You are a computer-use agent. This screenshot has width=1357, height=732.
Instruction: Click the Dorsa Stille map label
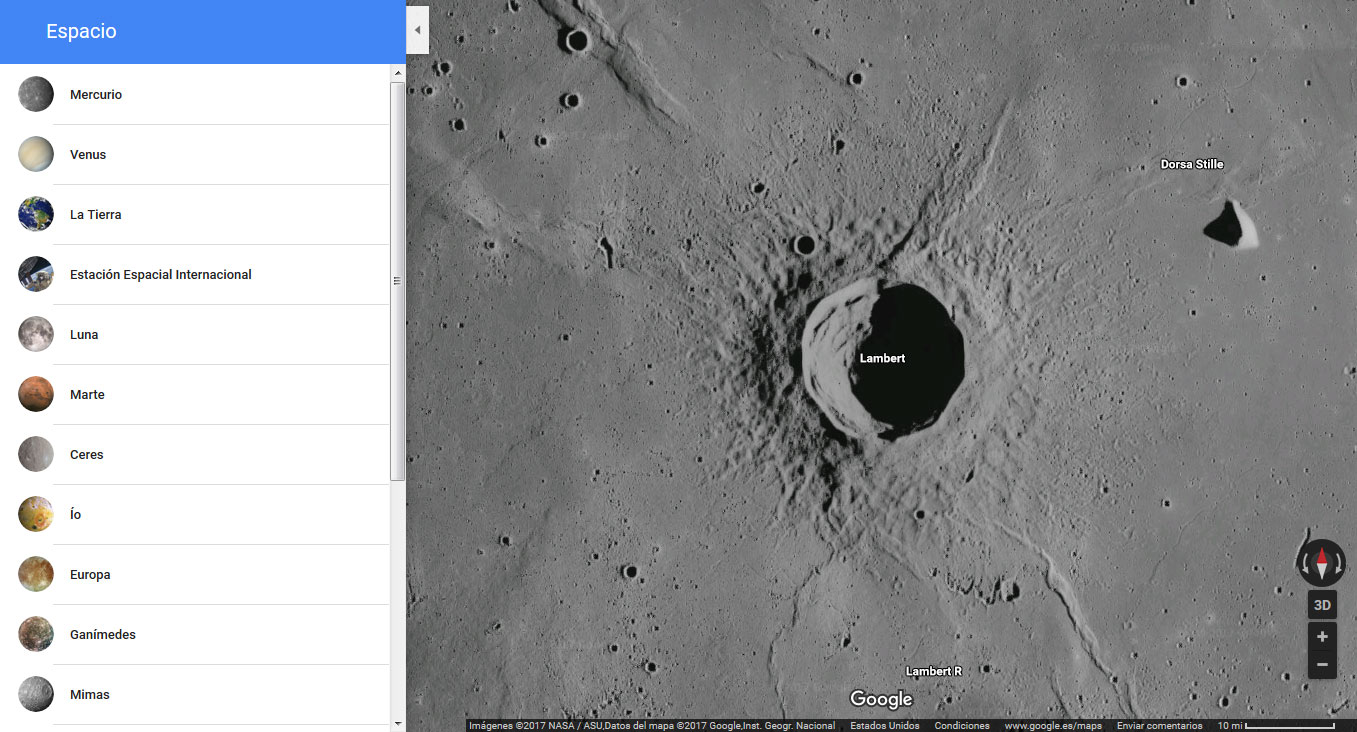(1192, 164)
